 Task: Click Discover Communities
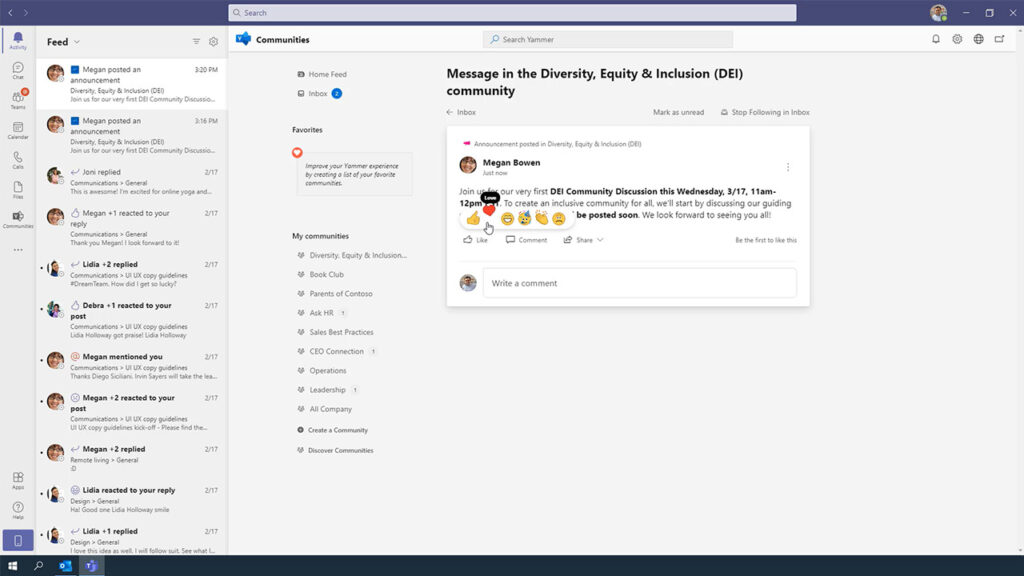335,451
